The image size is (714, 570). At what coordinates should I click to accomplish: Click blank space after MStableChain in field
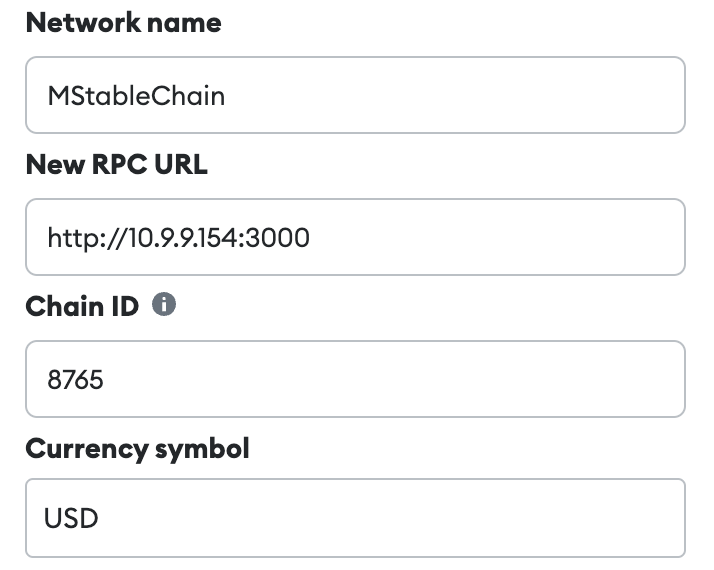450,95
